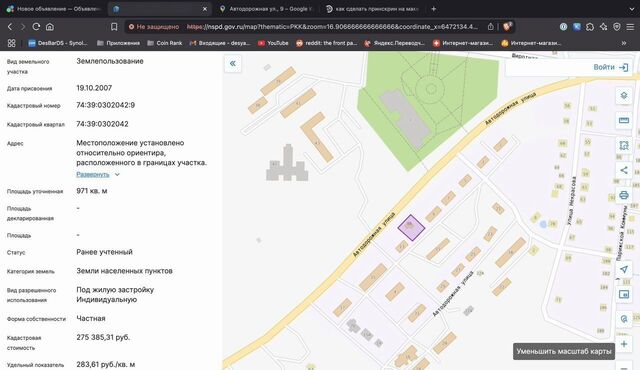The height and width of the screenshot is (370, 640).
Task: Share the current map view
Action: [x=624, y=170]
